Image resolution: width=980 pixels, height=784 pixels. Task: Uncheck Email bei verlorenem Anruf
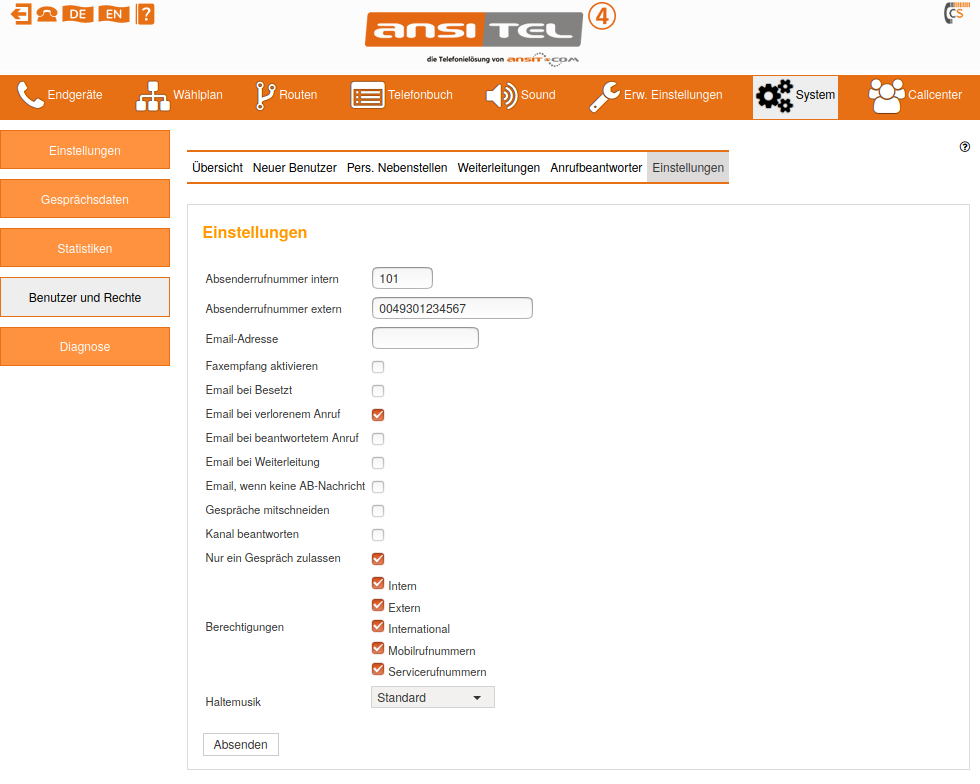[378, 415]
